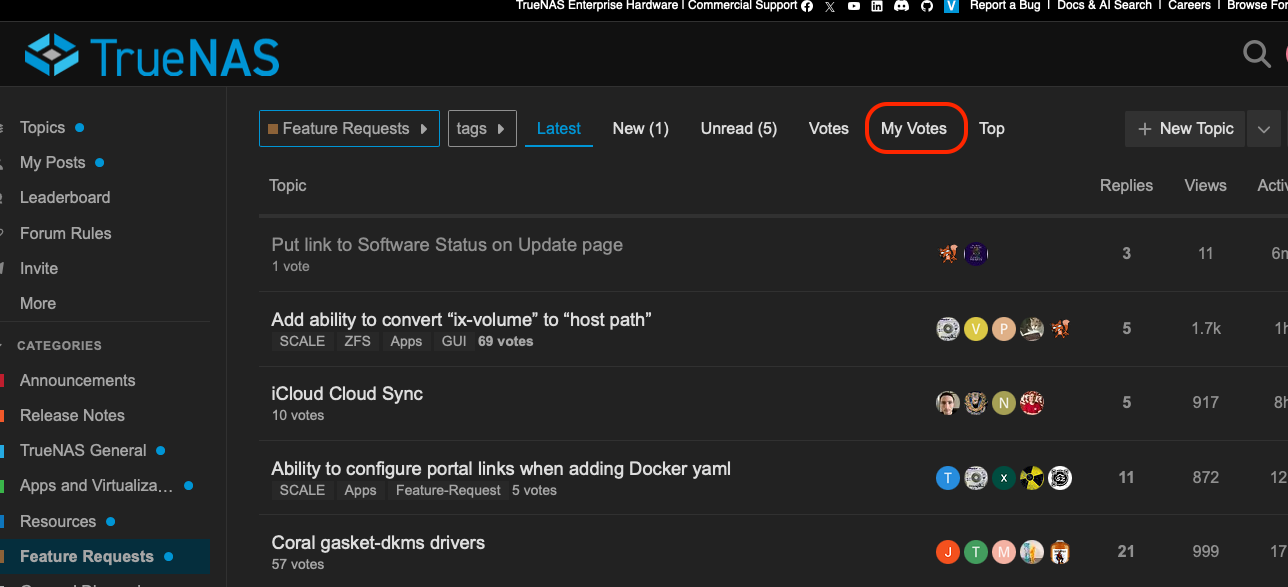Open the Discord icon in top bar
The width and height of the screenshot is (1288, 587).
[x=901, y=6]
